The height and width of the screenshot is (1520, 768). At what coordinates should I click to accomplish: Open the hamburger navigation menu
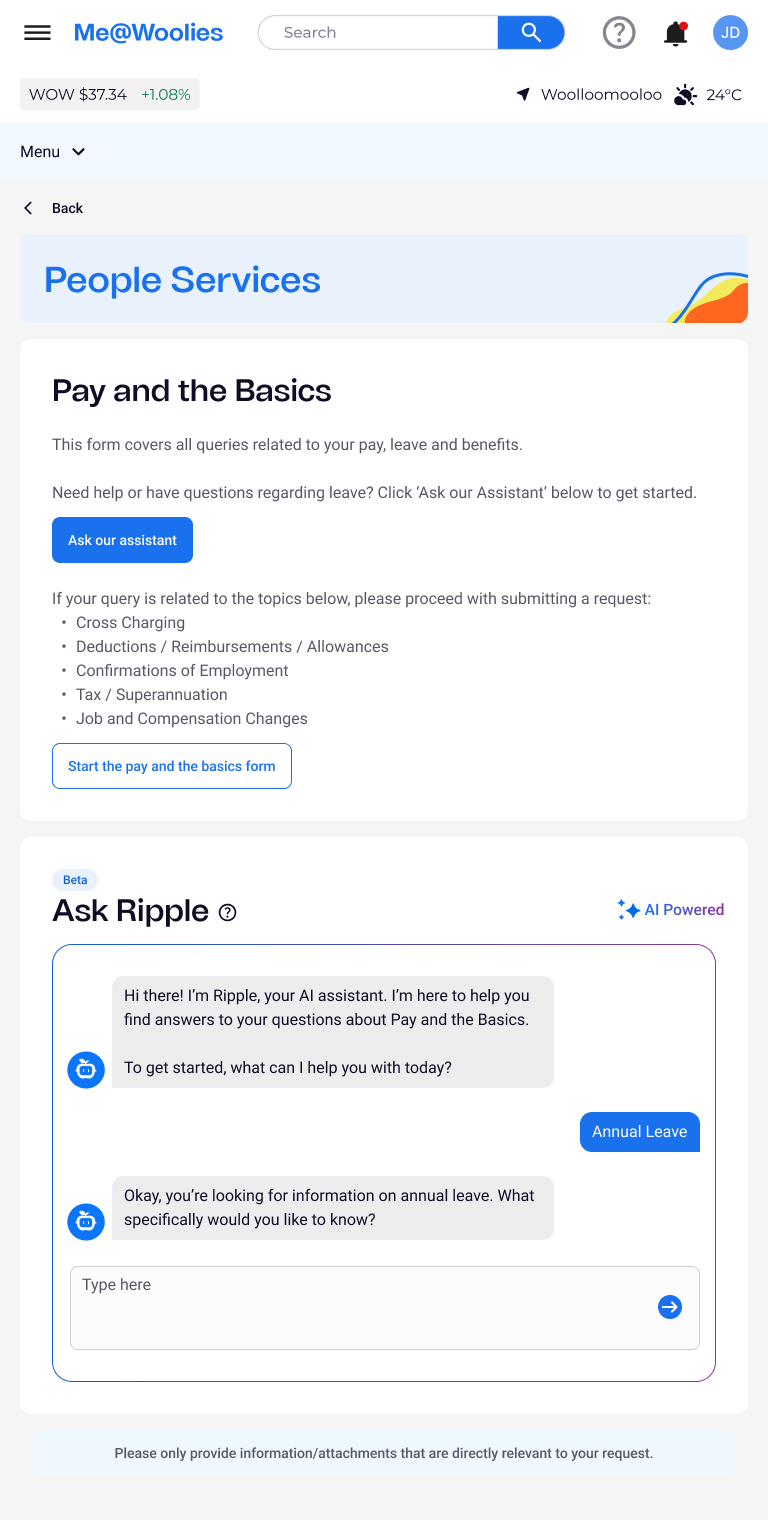click(37, 33)
